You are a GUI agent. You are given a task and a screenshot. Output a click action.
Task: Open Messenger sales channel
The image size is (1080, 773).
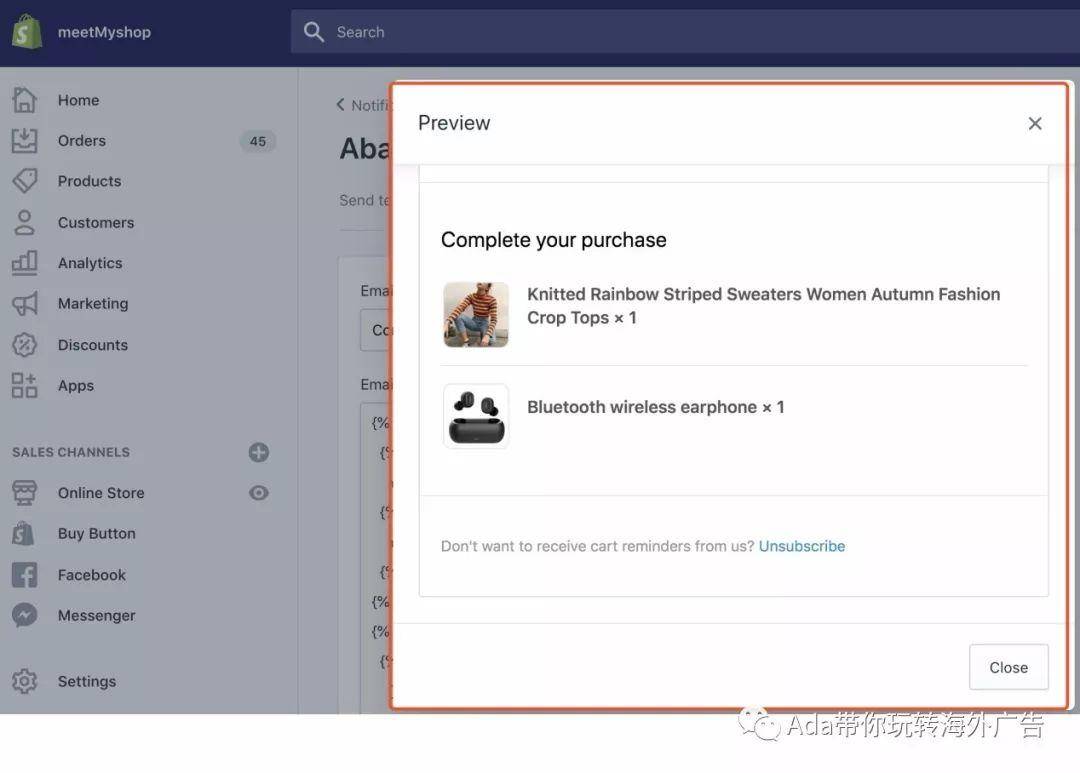(x=96, y=616)
